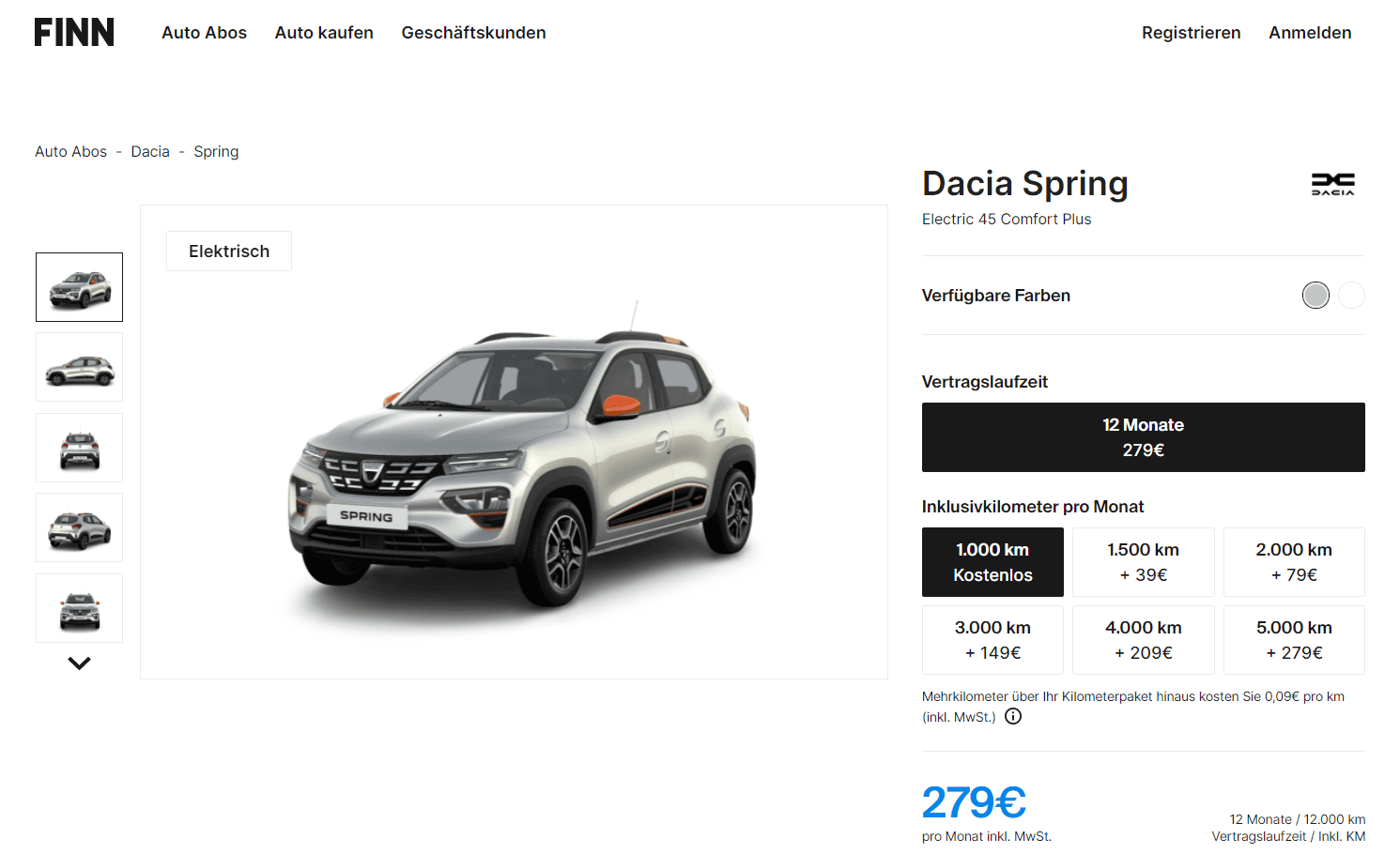The width and height of the screenshot is (1400, 854).
Task: Select the gray color swatch
Action: 1315,295
